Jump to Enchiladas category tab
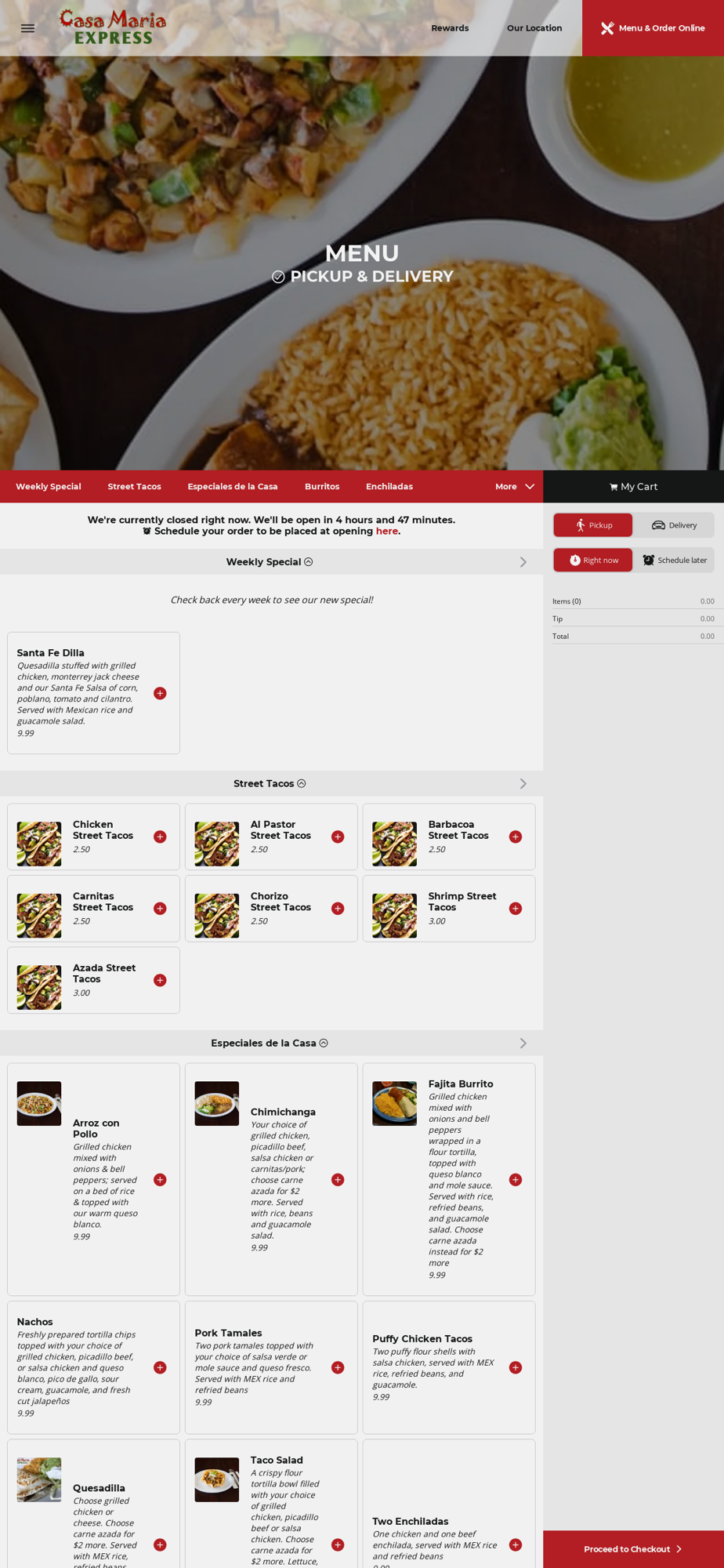724x1568 pixels. pyautogui.click(x=389, y=487)
